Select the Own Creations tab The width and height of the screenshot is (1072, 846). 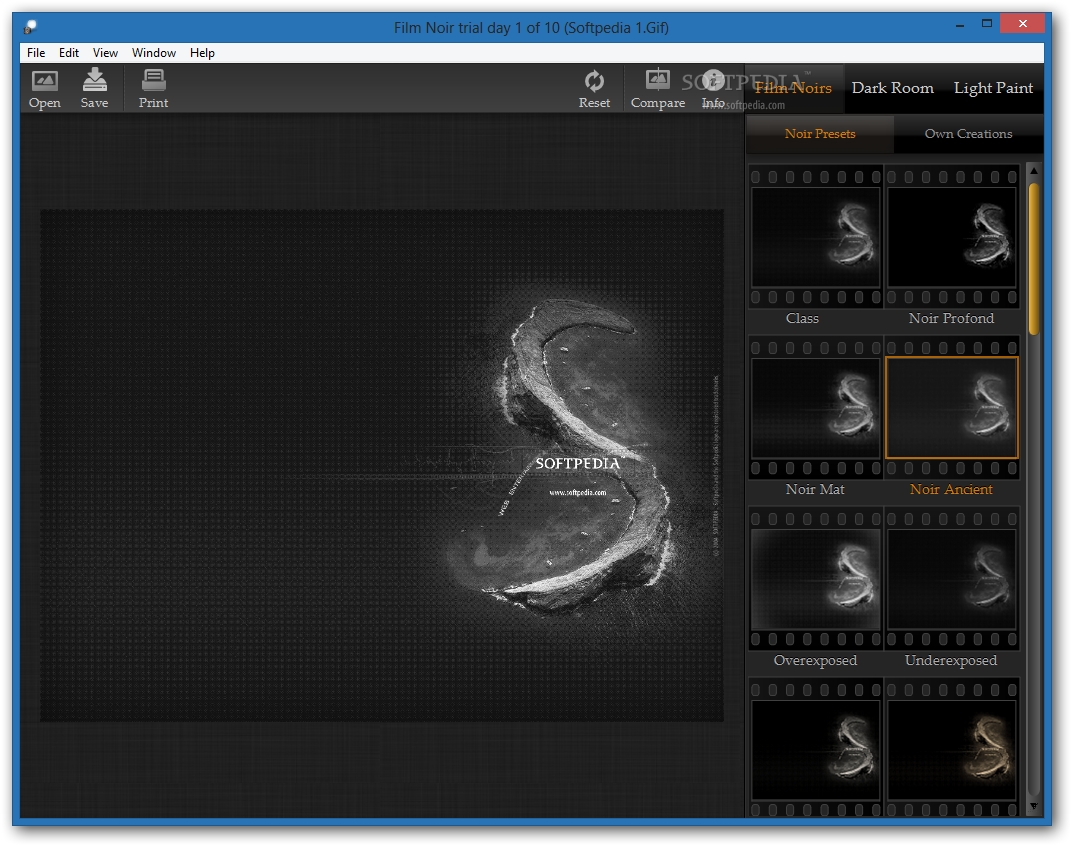[x=968, y=134]
